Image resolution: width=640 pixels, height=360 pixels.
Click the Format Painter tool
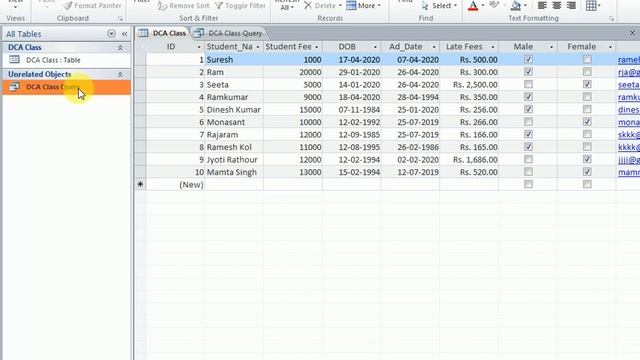[x=92, y=6]
